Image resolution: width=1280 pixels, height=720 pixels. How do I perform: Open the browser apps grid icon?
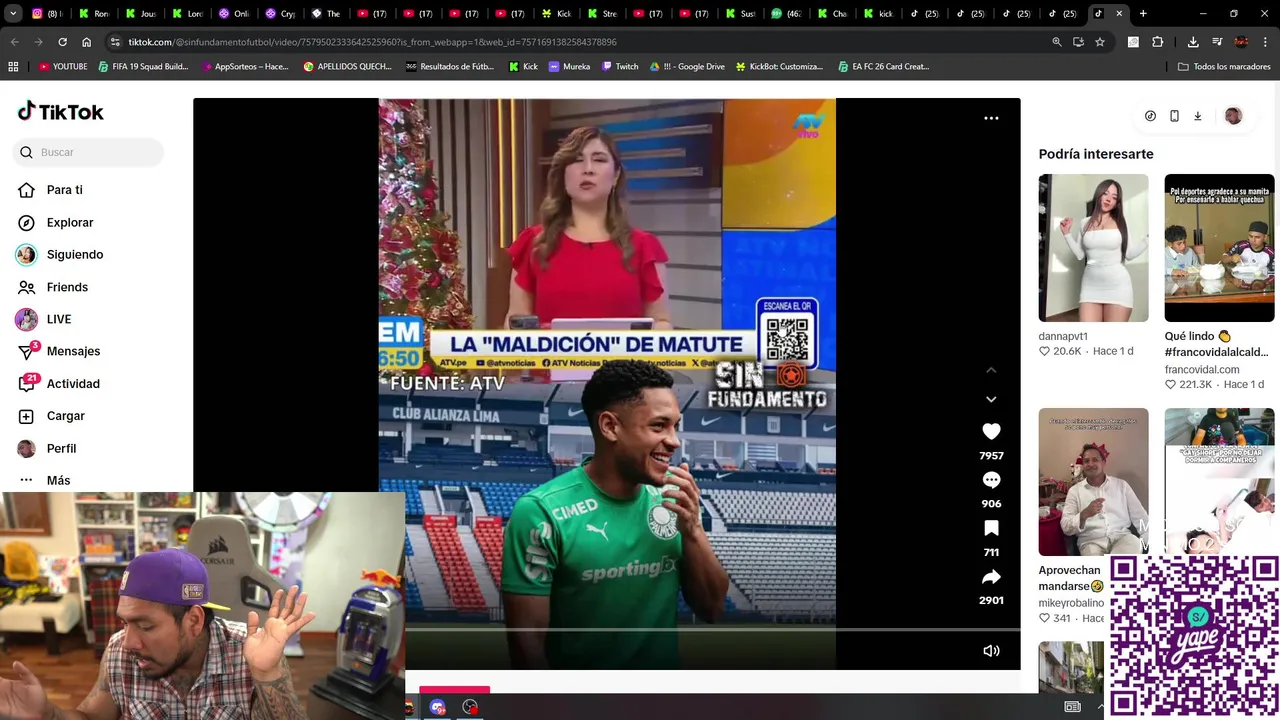[x=13, y=67]
